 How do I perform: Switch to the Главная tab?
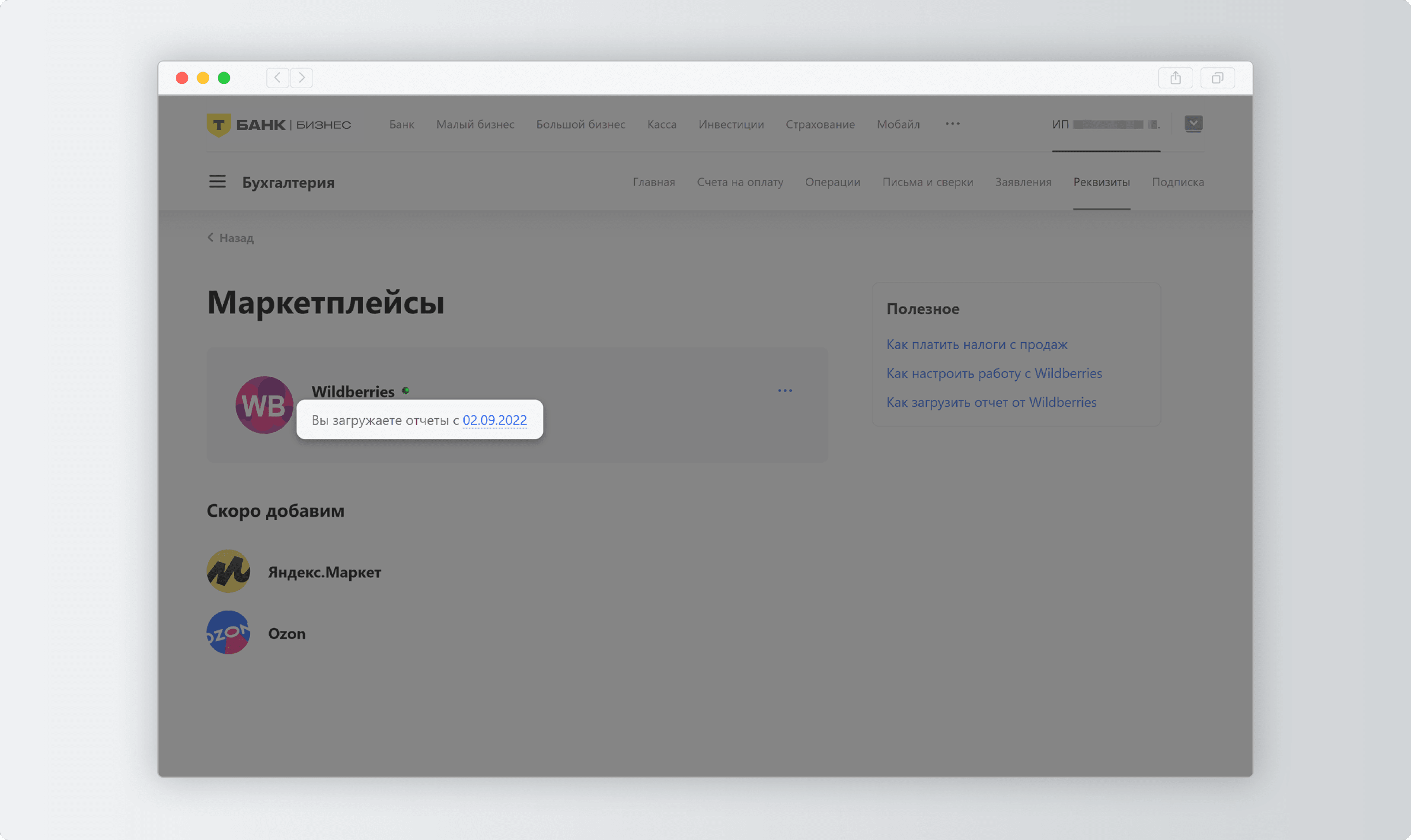pos(654,182)
